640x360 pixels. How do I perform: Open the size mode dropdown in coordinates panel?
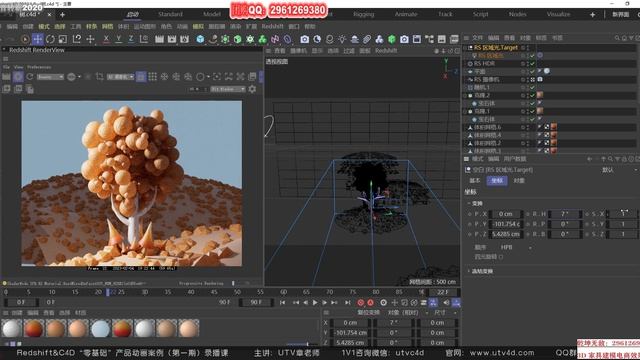445,313
